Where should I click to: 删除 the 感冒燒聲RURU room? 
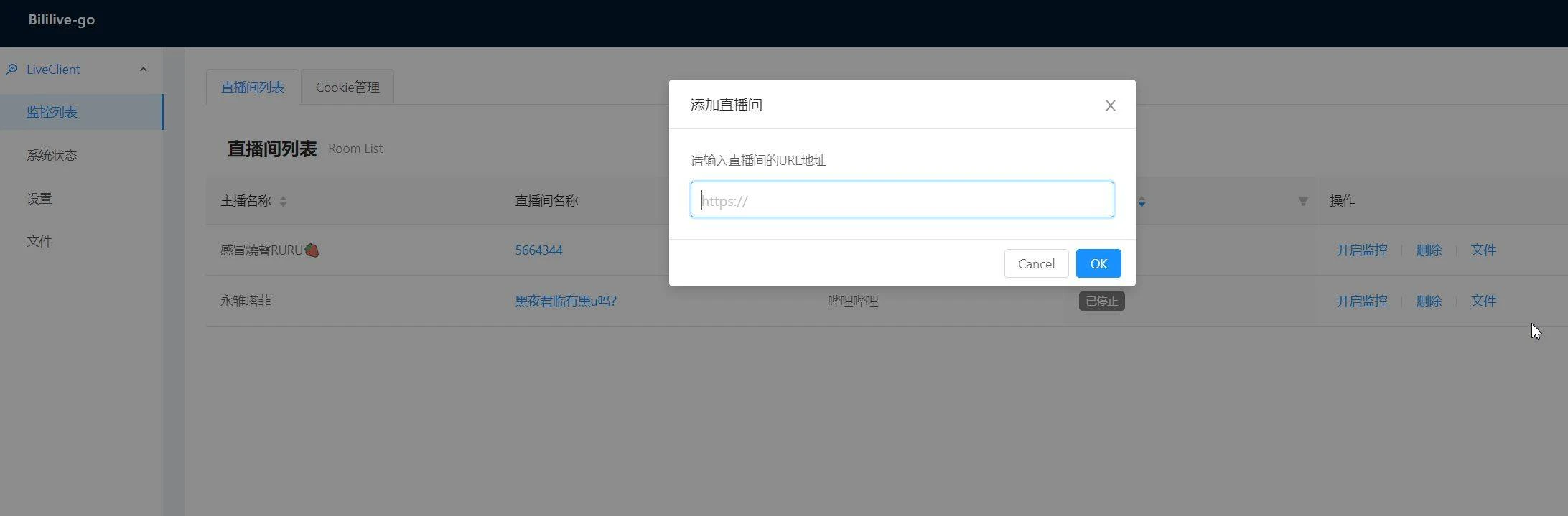coord(1429,250)
